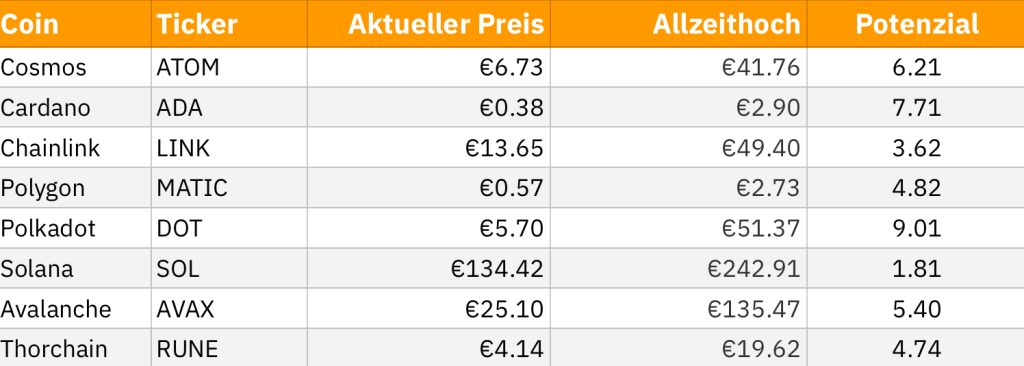
Task: Select the Polkadot price €5.70 cell
Action: pos(428,228)
